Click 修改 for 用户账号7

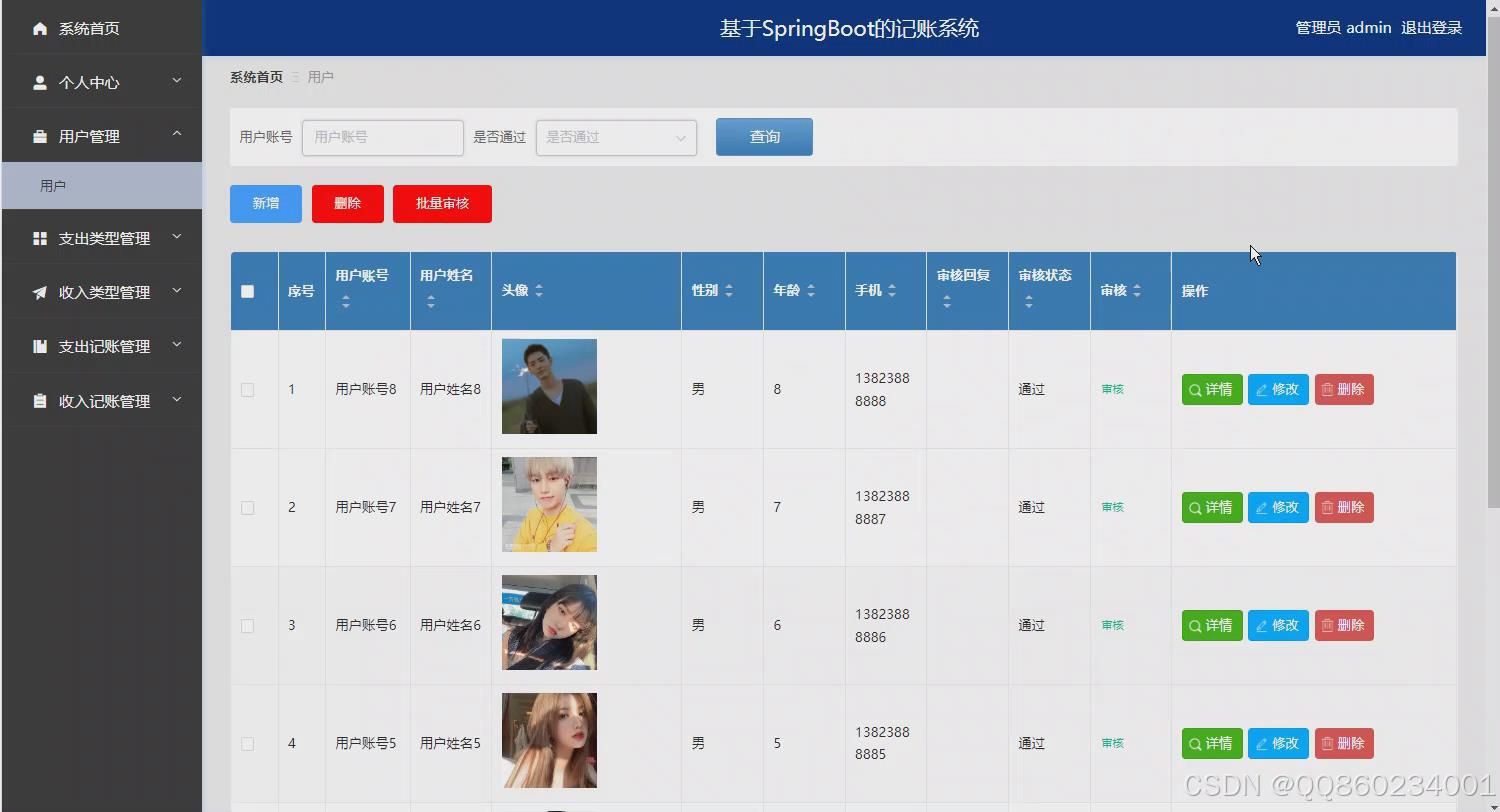(x=1278, y=508)
